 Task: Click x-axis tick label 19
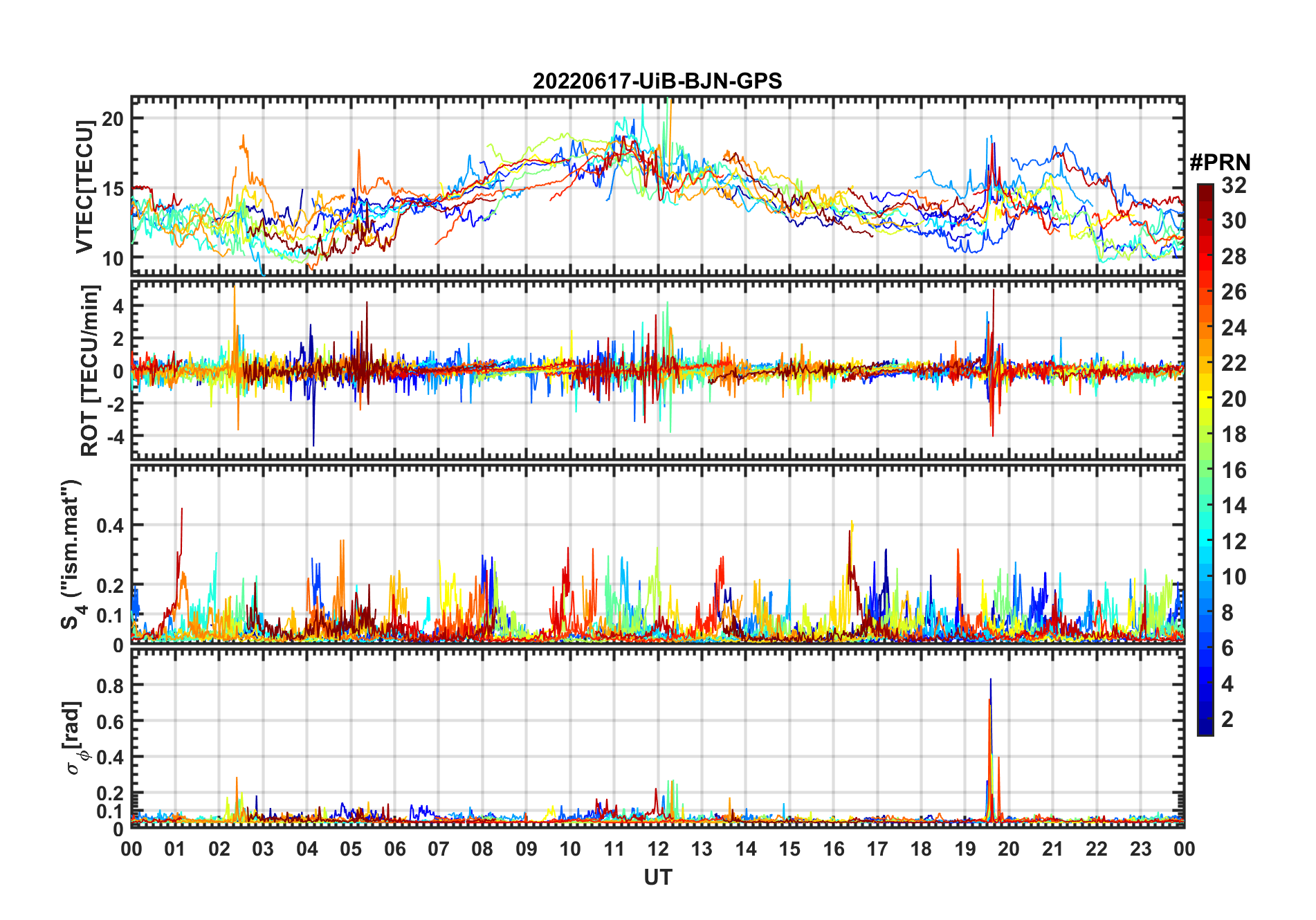click(965, 849)
